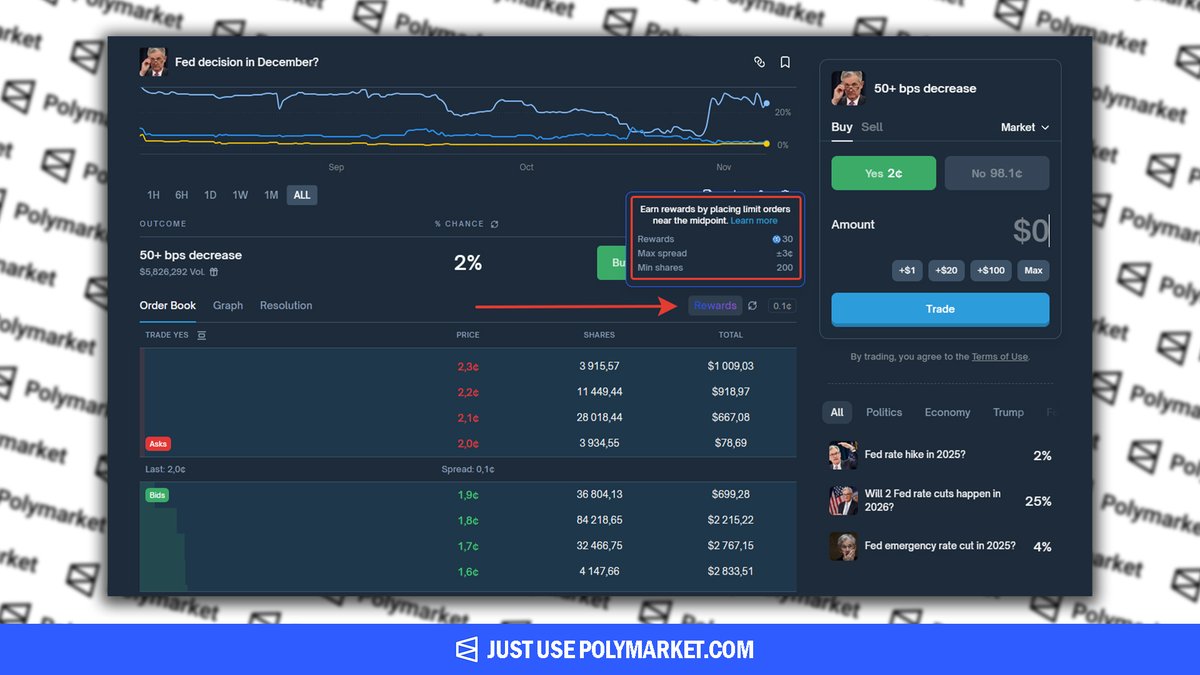
Task: Select the Buy tab in trade panel
Action: point(842,127)
